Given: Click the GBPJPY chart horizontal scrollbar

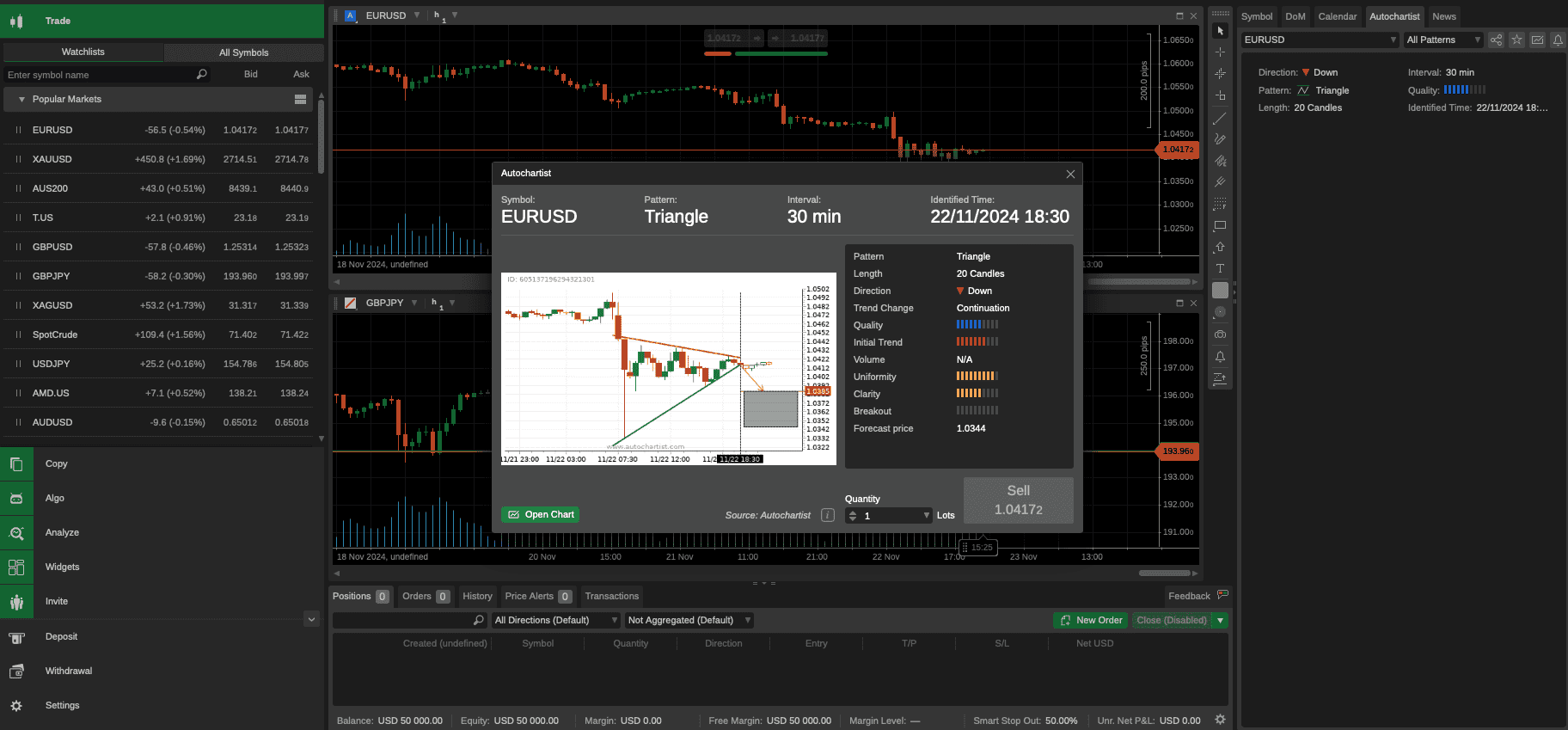Looking at the screenshot, I should 1165,573.
